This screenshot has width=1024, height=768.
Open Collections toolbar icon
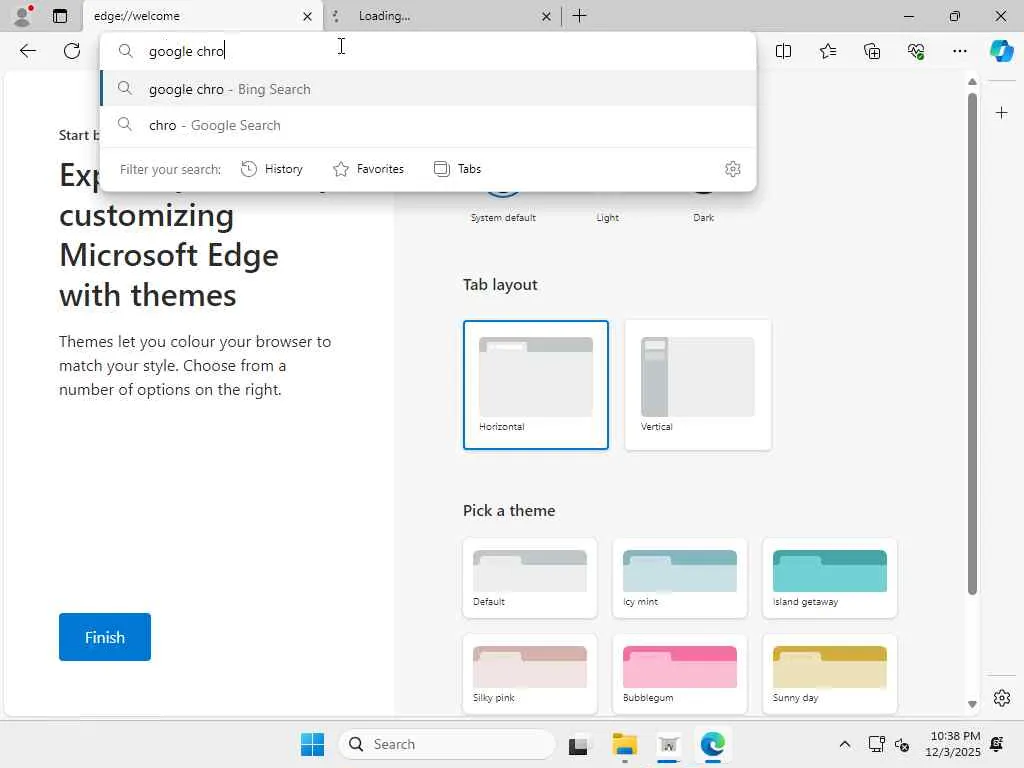coord(872,51)
